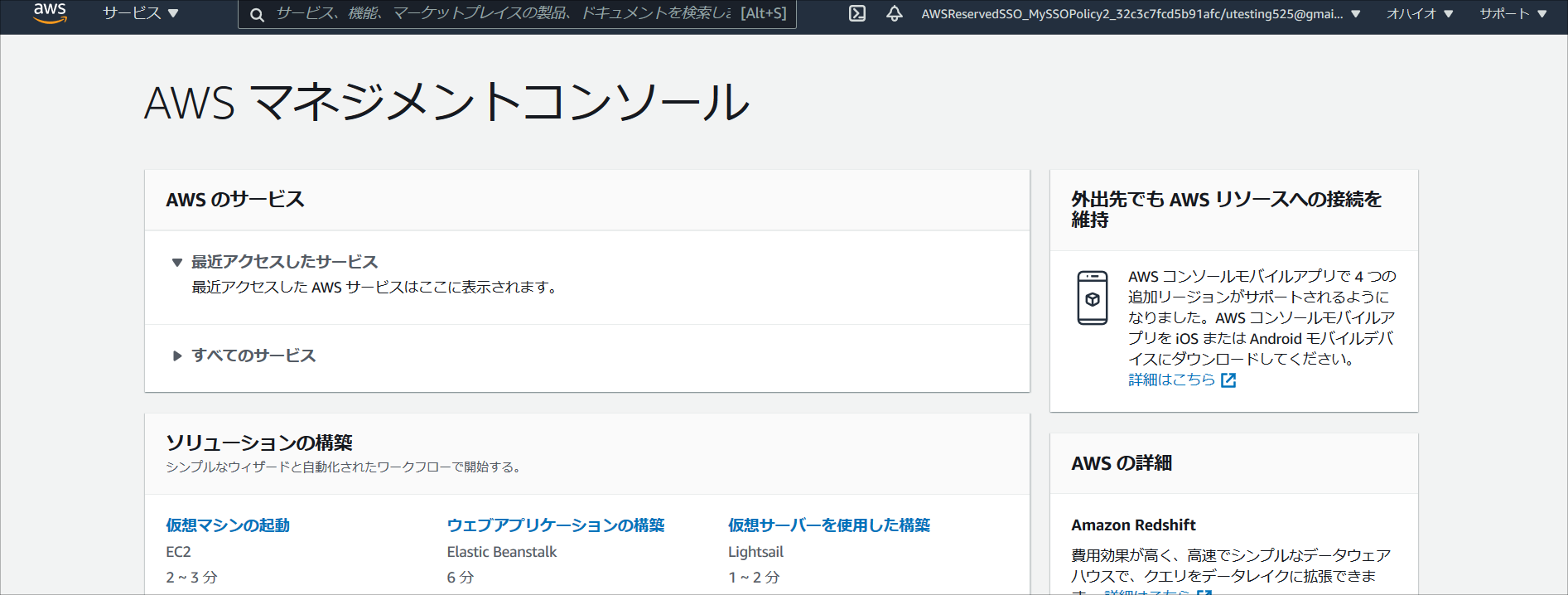Click the 2～3 分 duration text

click(x=191, y=578)
